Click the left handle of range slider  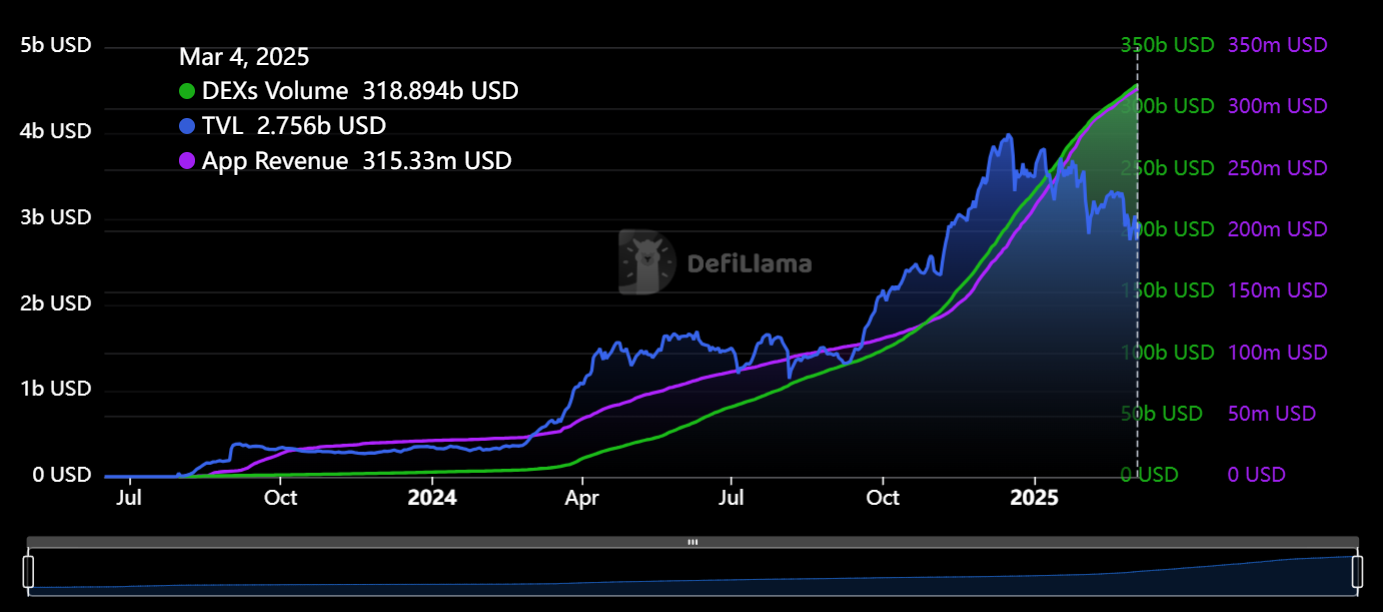(x=28, y=571)
